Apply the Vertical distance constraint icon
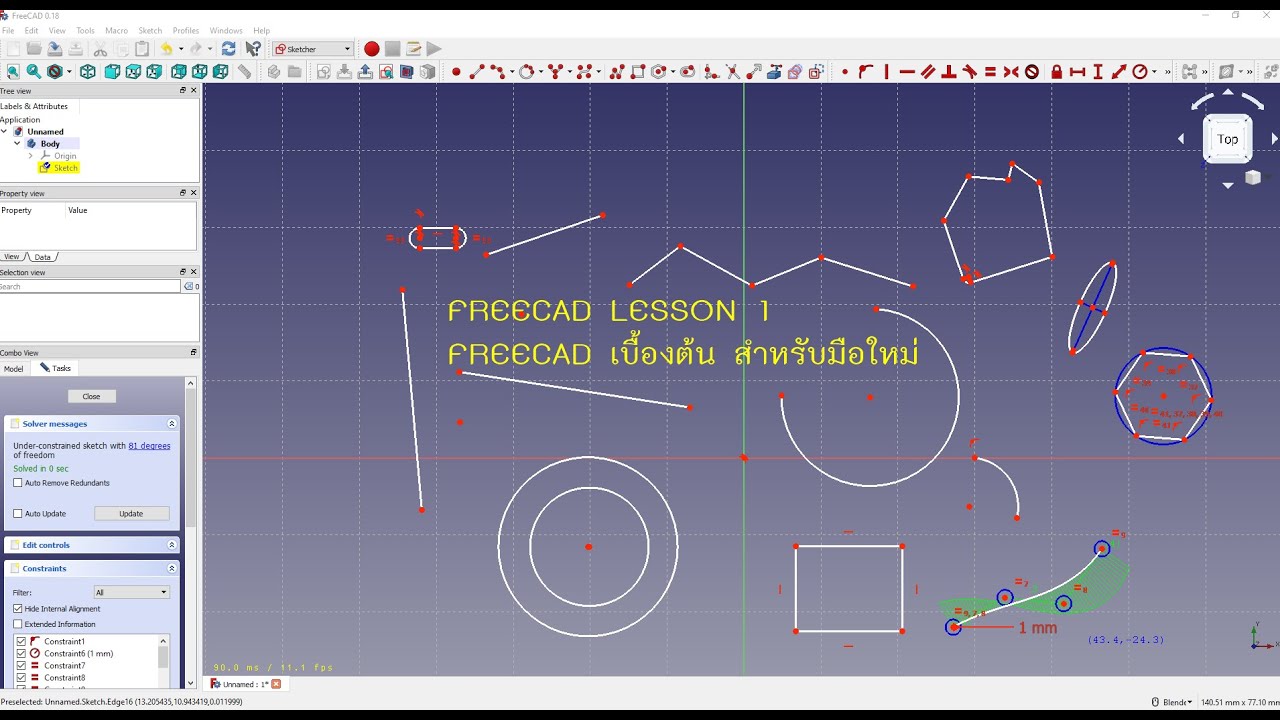This screenshot has width=1280, height=720. [1098, 72]
